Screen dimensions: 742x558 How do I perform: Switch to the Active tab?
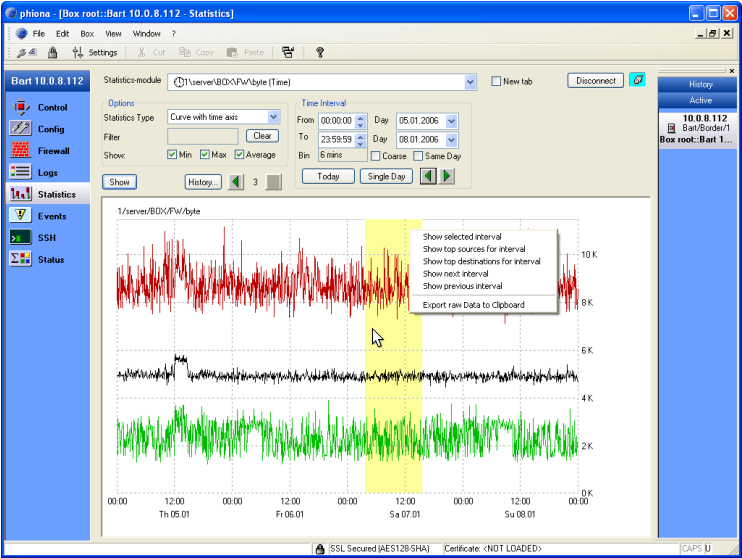coord(697,100)
